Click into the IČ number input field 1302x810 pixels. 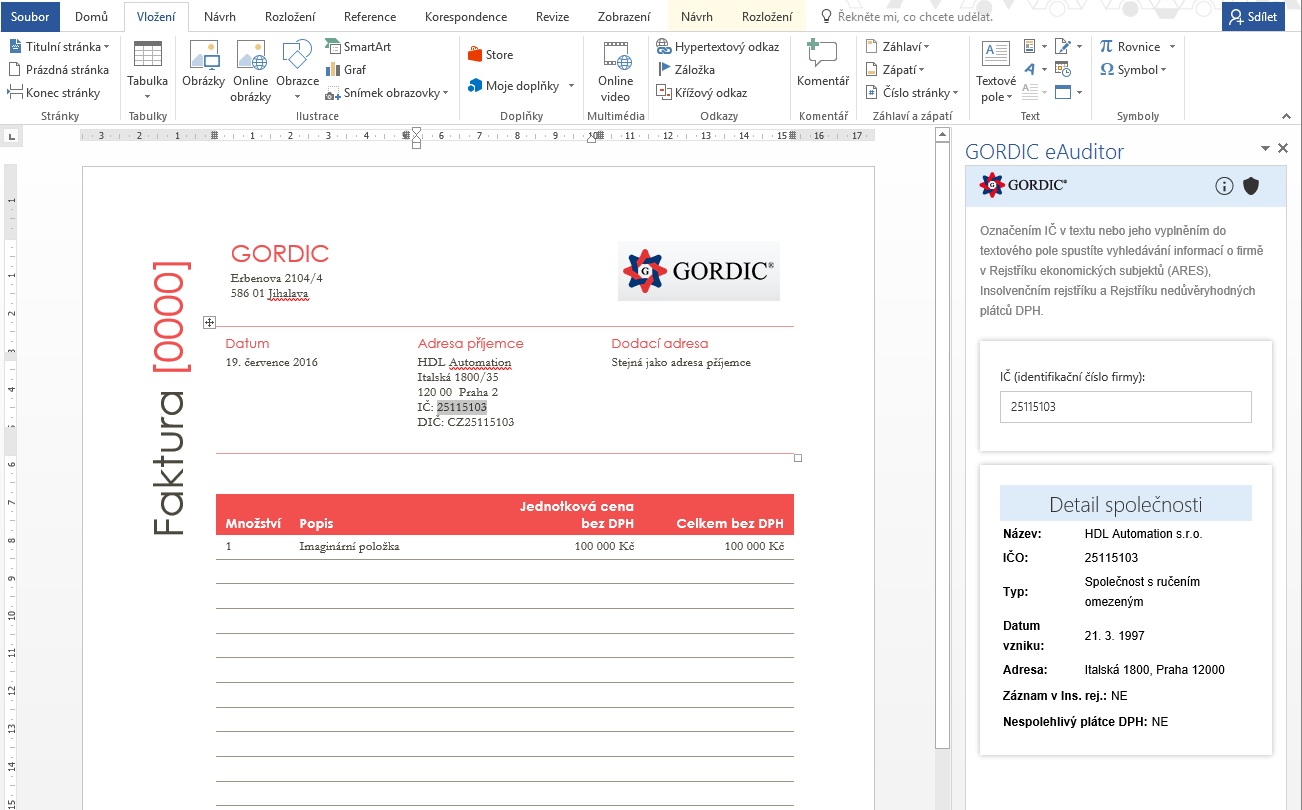1125,407
